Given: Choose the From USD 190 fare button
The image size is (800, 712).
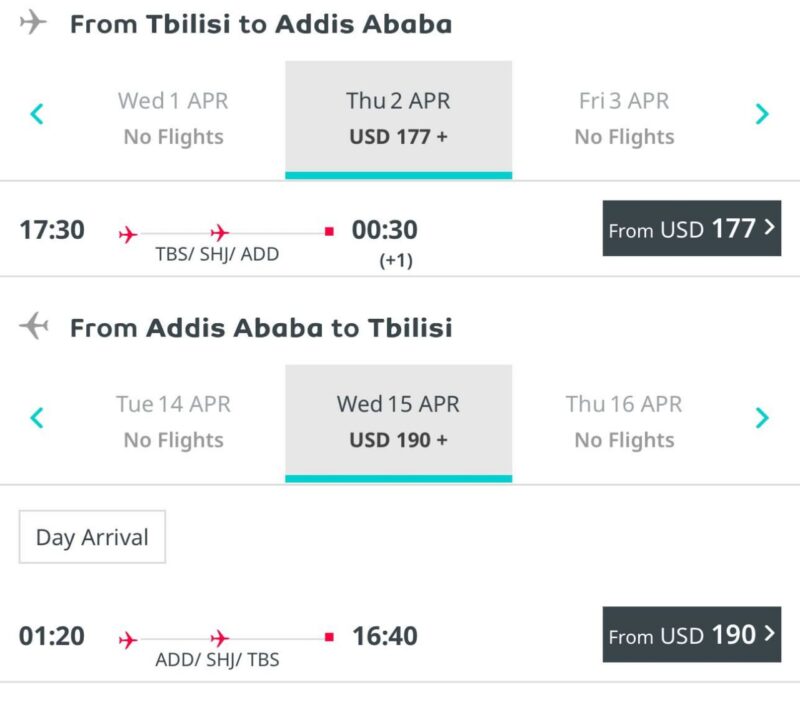Looking at the screenshot, I should (691, 635).
